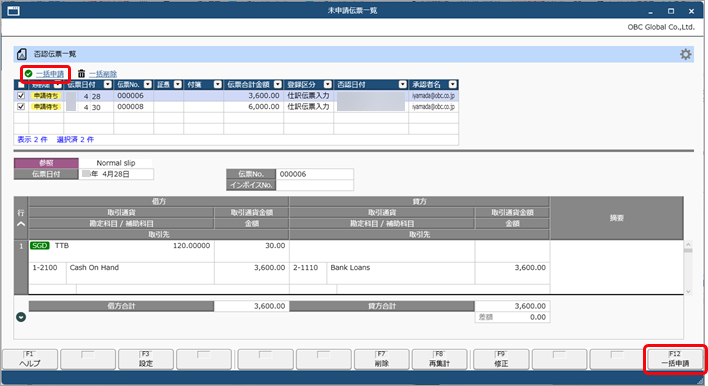
Task: Open the 伝票合計金額 column filter dropdown
Action: click(278, 84)
